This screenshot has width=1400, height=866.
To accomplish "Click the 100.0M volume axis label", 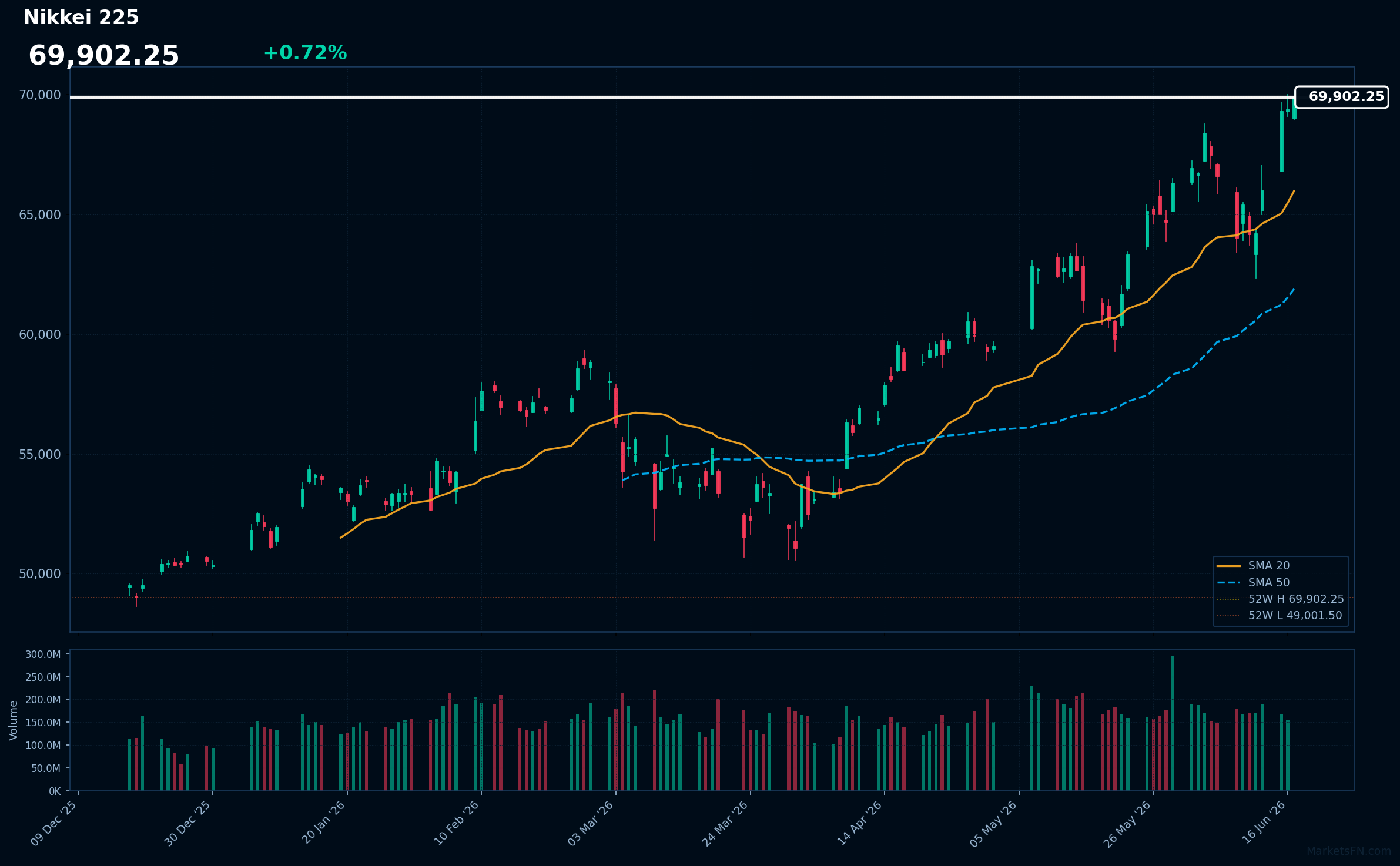I will [x=43, y=746].
